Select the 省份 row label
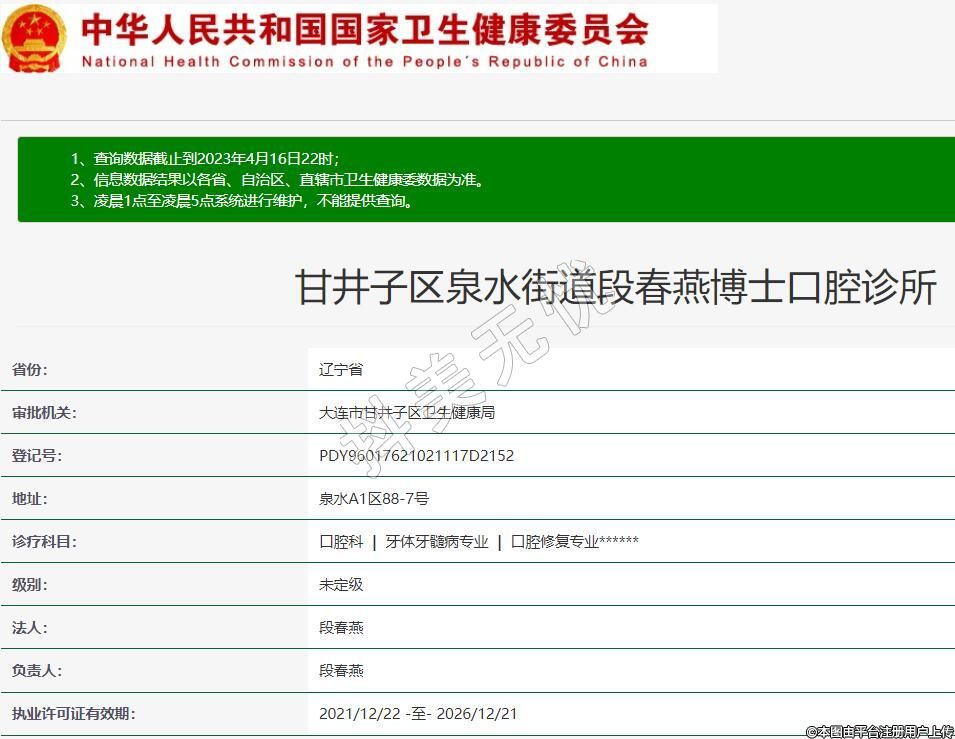The width and height of the screenshot is (955, 739). pos(29,370)
